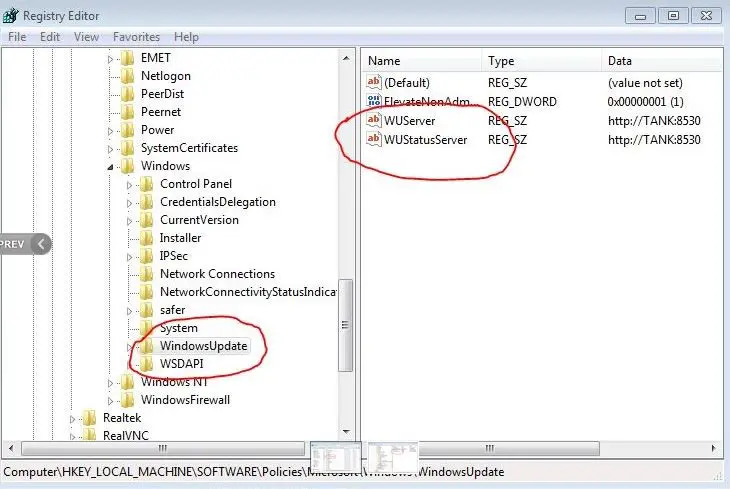The image size is (730, 489).
Task: Click the tree pane vertical scrollbar thumb
Action: (345, 325)
